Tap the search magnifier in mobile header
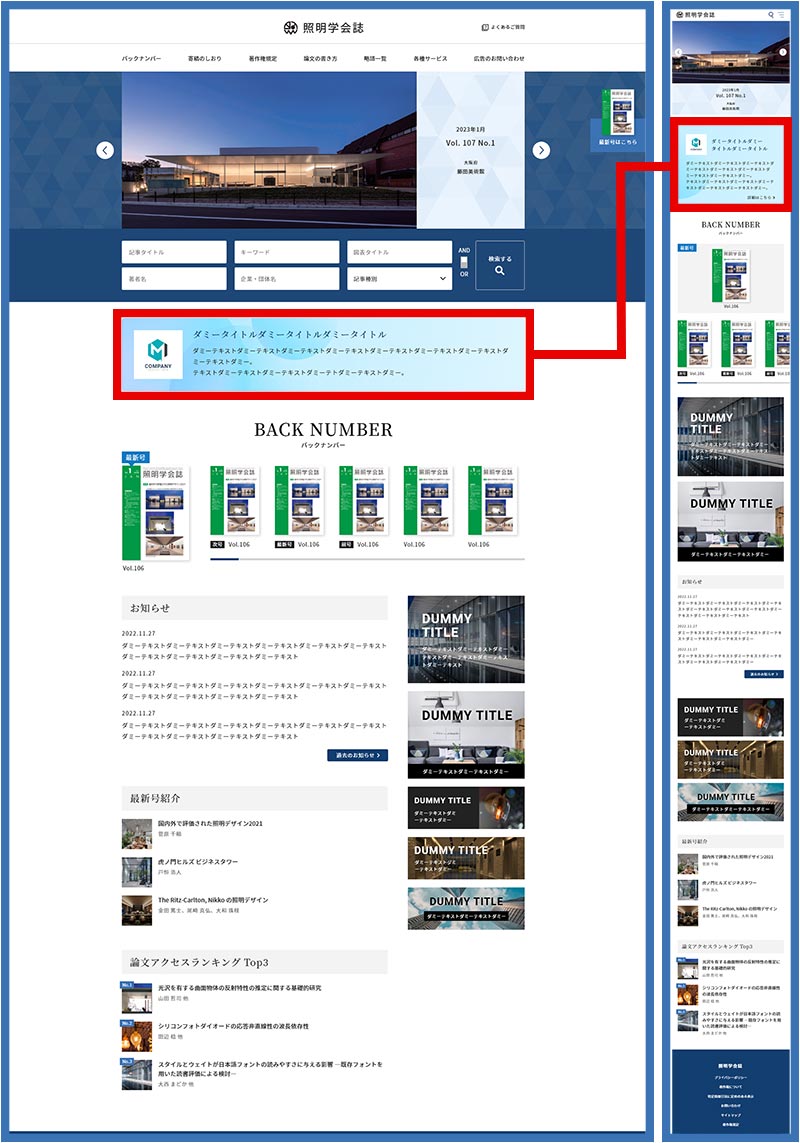The height and width of the screenshot is (1143, 800). (771, 15)
